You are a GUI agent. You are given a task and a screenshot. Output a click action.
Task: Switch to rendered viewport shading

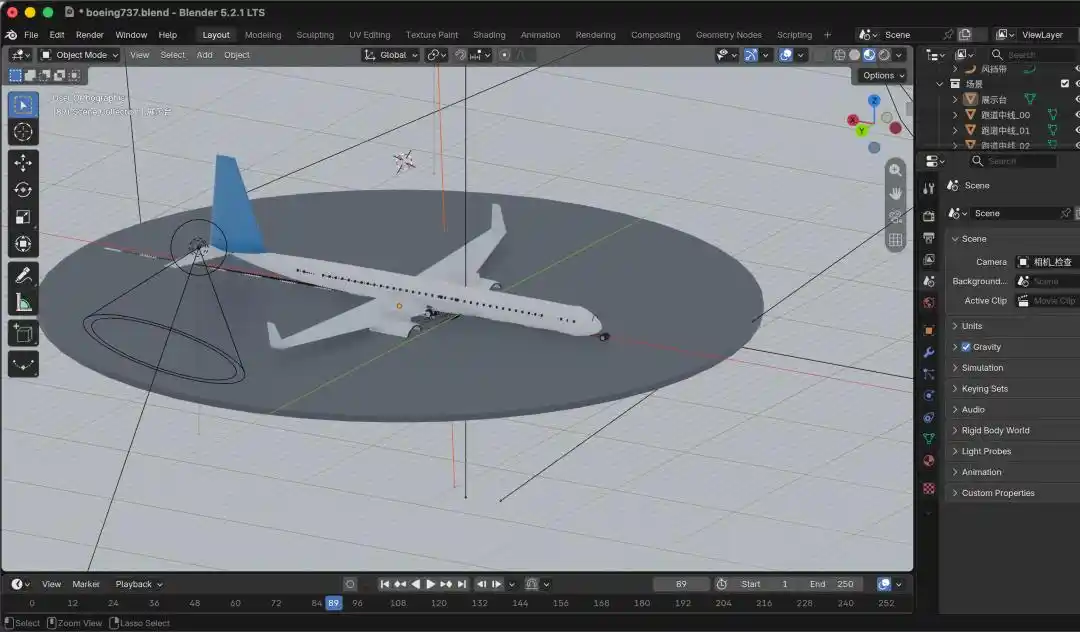point(884,55)
